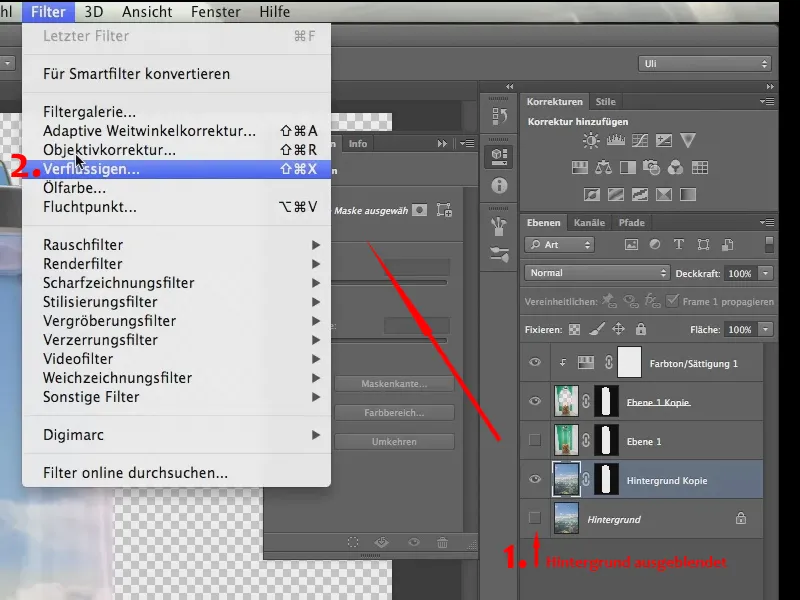
Task: Add an Exposure adjustment layer
Action: coord(663,140)
